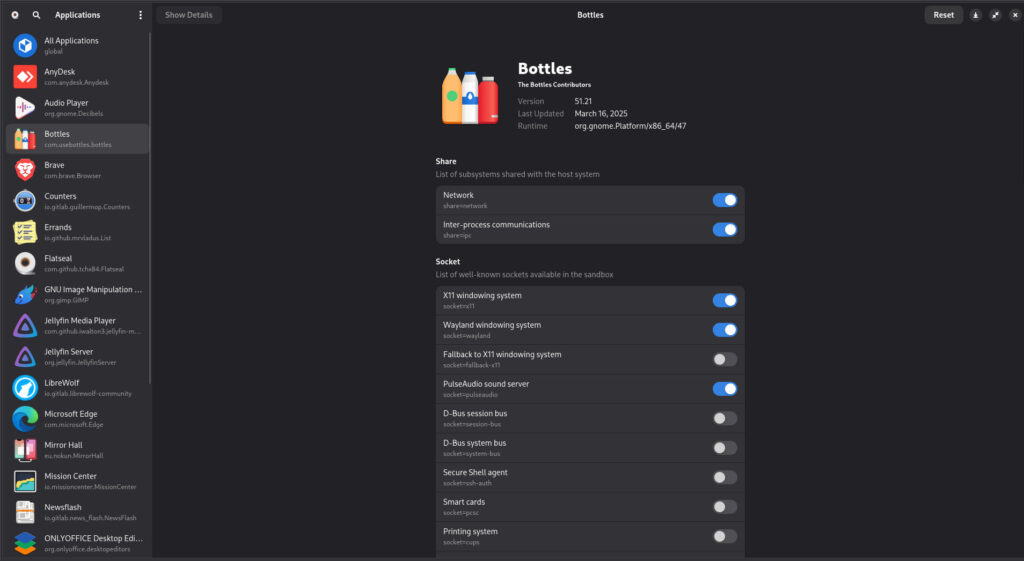Click the Bottles window title text
This screenshot has width=1024, height=561.
point(590,15)
